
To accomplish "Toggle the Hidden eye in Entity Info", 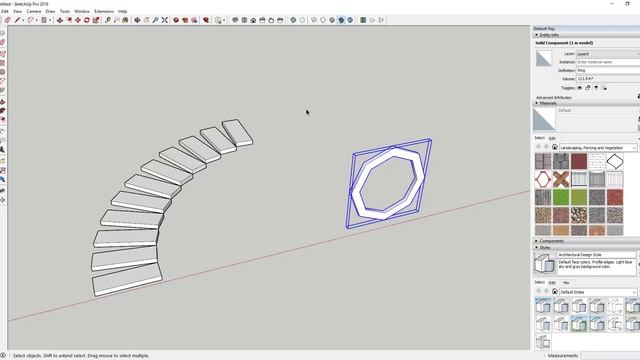I will click(x=579, y=88).
